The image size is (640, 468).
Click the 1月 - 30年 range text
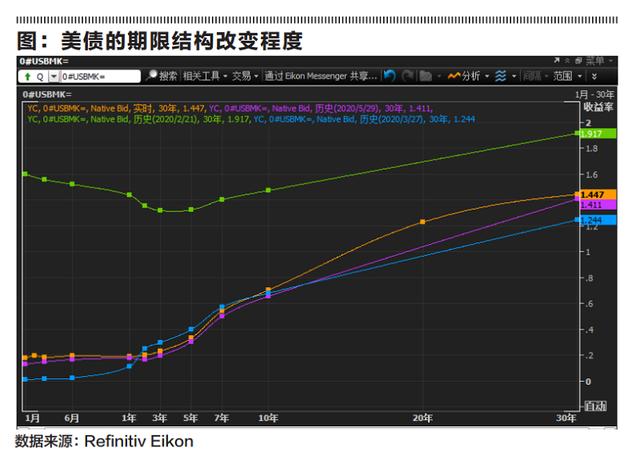click(x=594, y=95)
